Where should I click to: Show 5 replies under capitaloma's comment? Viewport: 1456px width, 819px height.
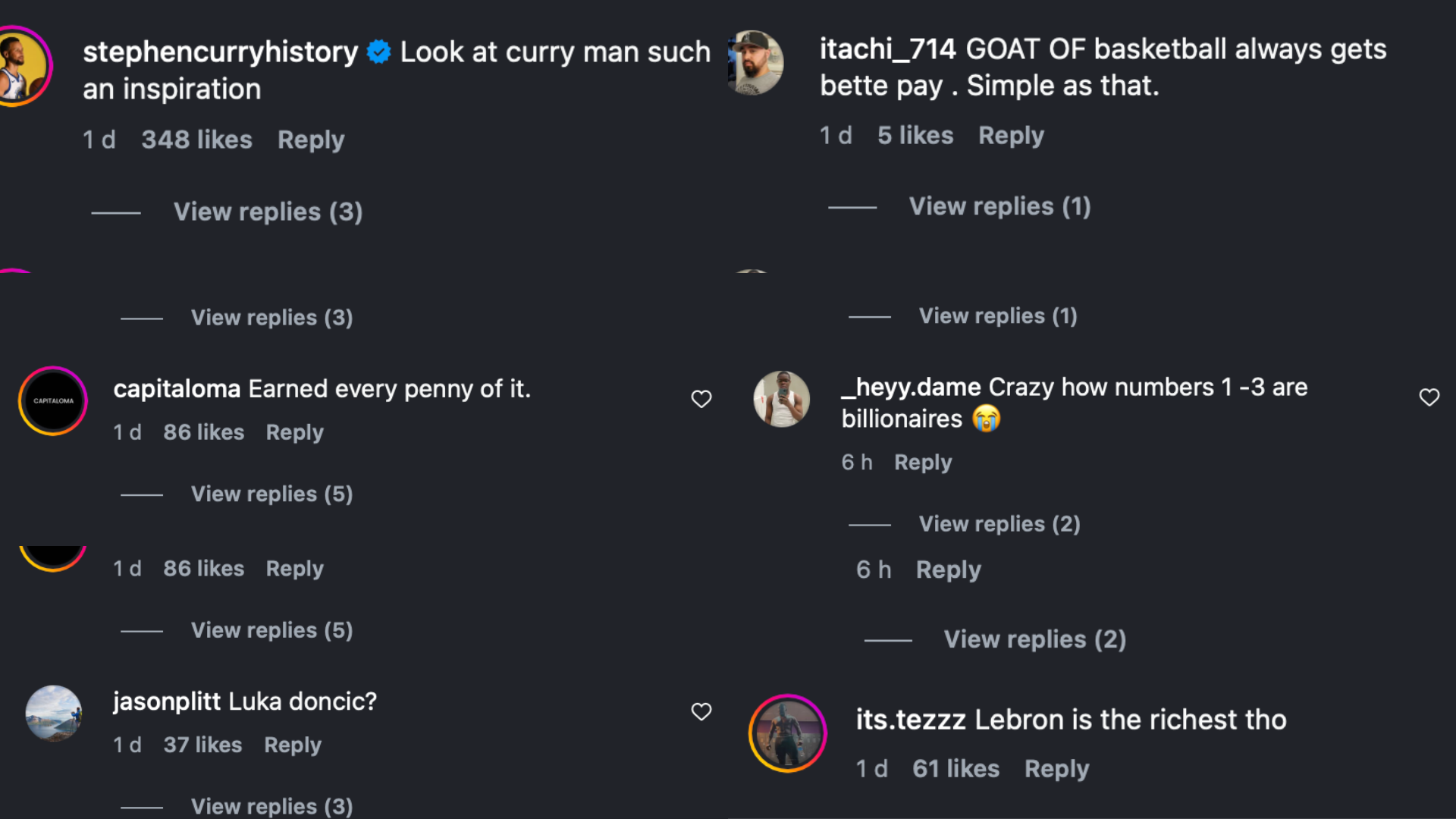pos(271,494)
